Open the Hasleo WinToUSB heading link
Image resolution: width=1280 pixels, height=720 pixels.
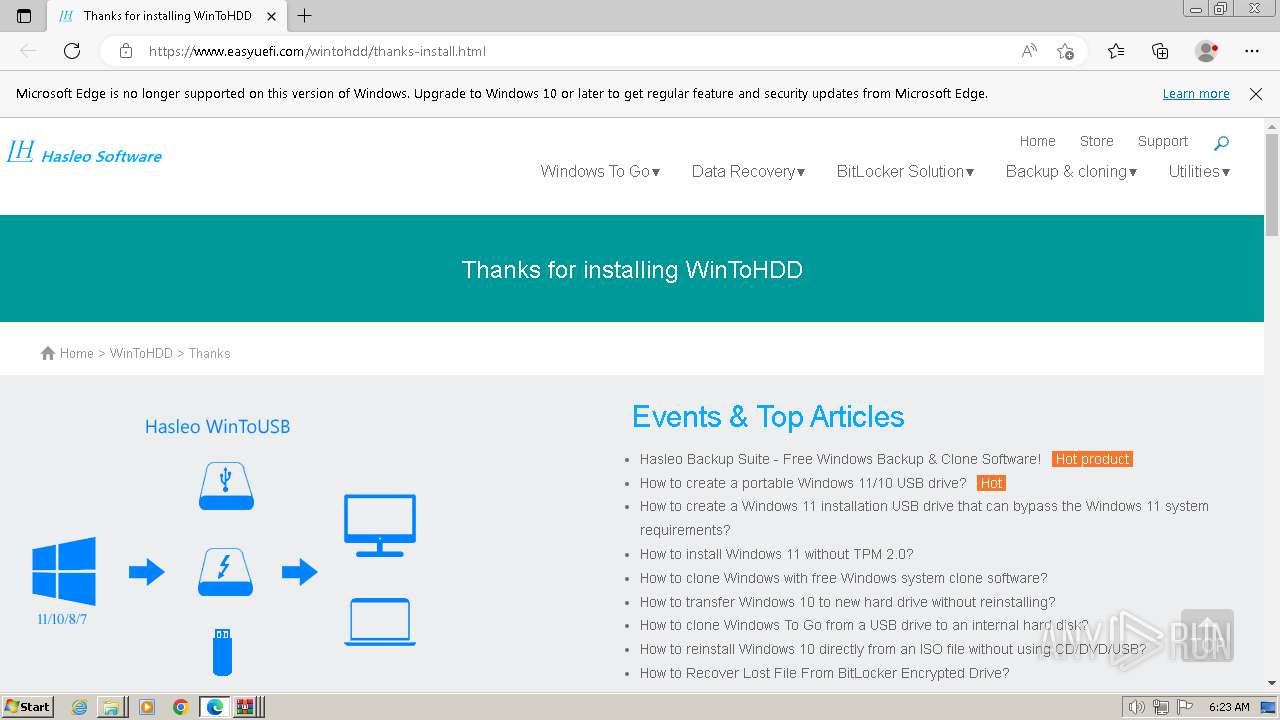point(217,427)
